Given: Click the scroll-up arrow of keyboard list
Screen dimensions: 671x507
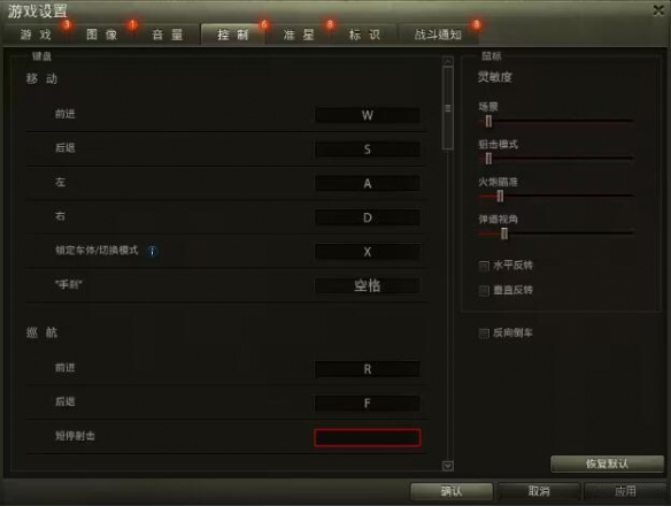Looking at the screenshot, I should tap(448, 62).
